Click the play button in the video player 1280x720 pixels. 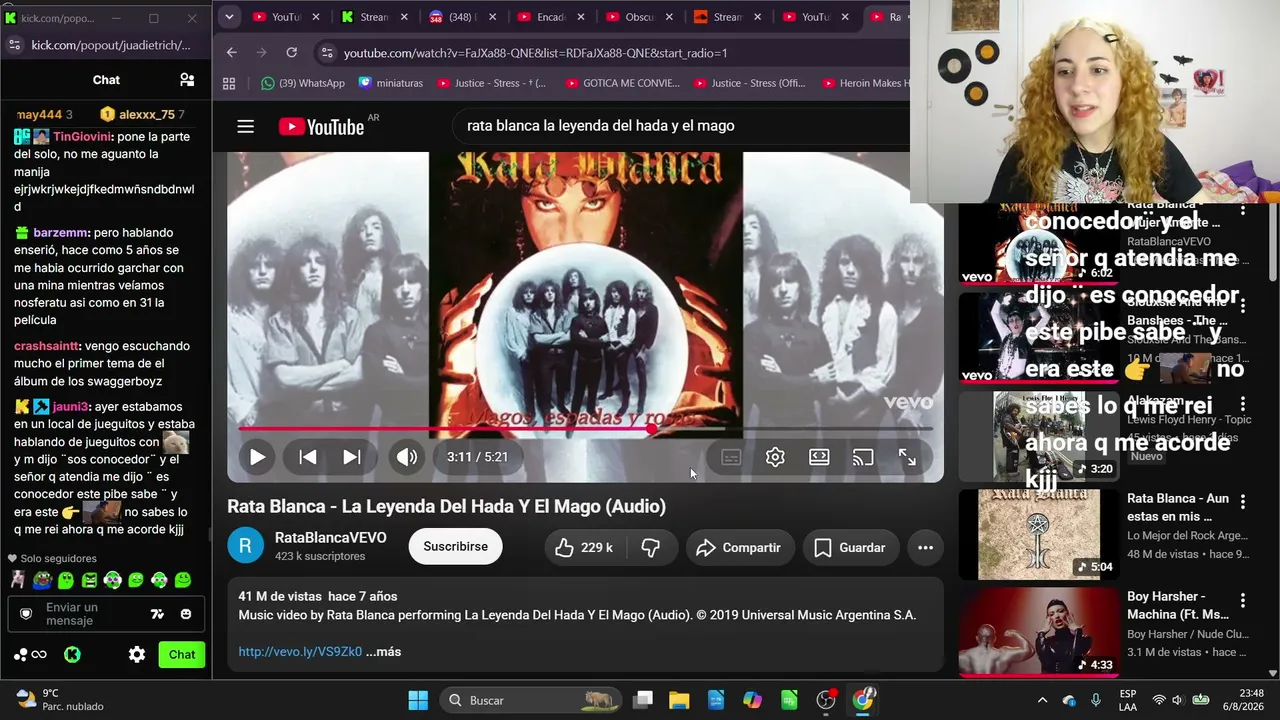point(257,457)
